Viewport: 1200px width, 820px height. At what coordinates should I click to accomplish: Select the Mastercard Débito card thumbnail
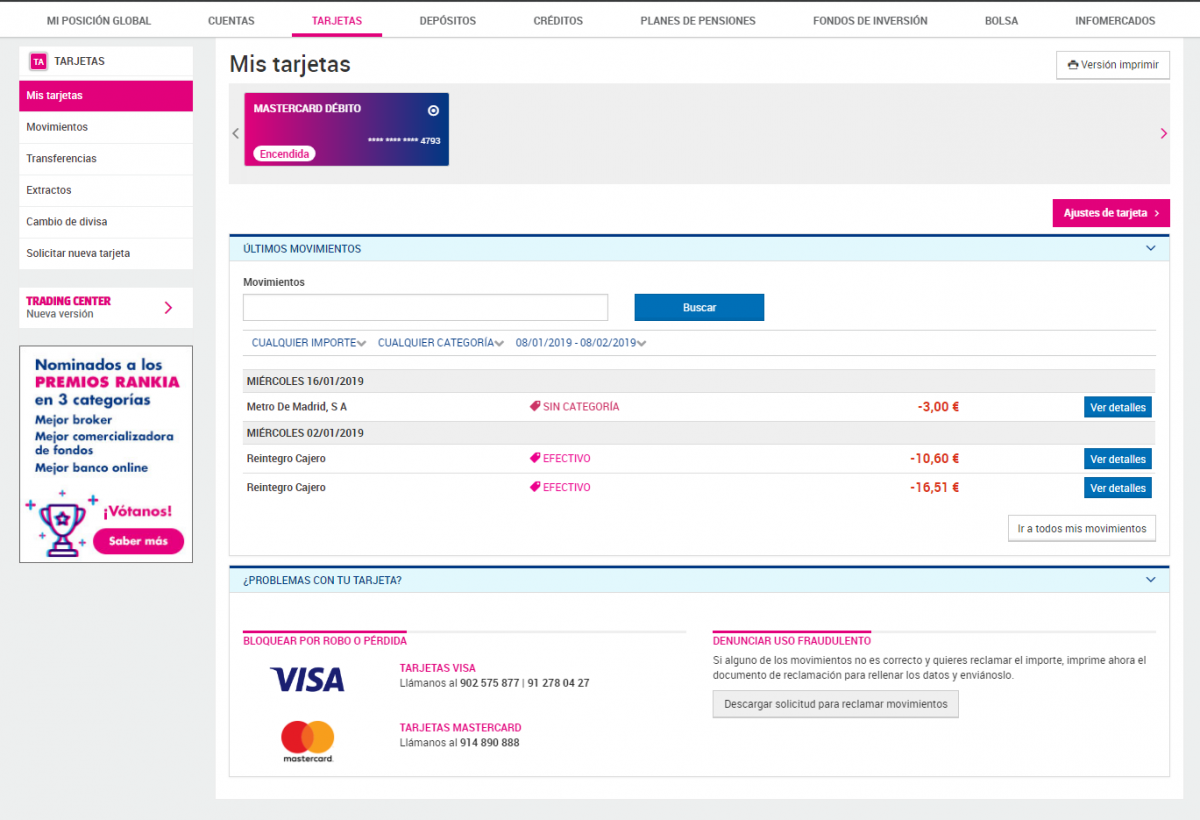[347, 129]
